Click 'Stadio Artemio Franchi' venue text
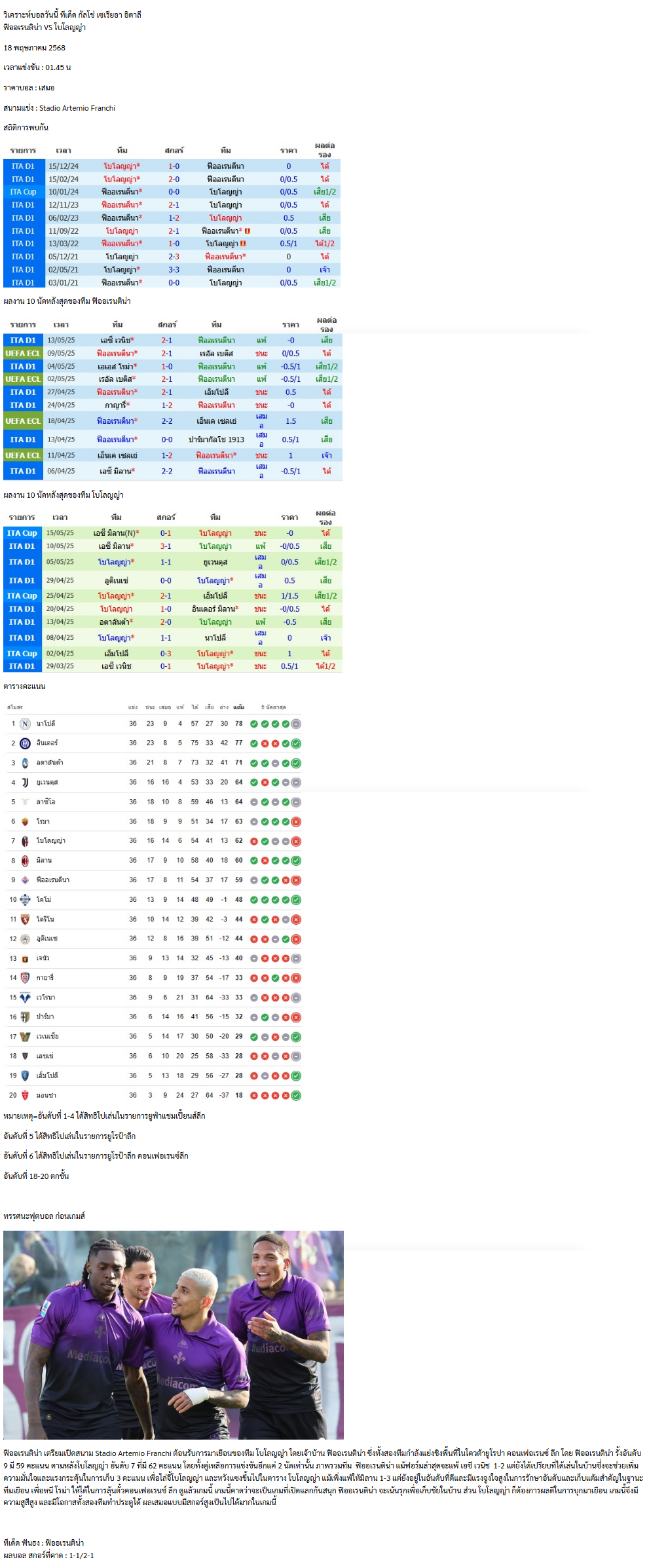This screenshot has width=649, height=1568. [77, 108]
